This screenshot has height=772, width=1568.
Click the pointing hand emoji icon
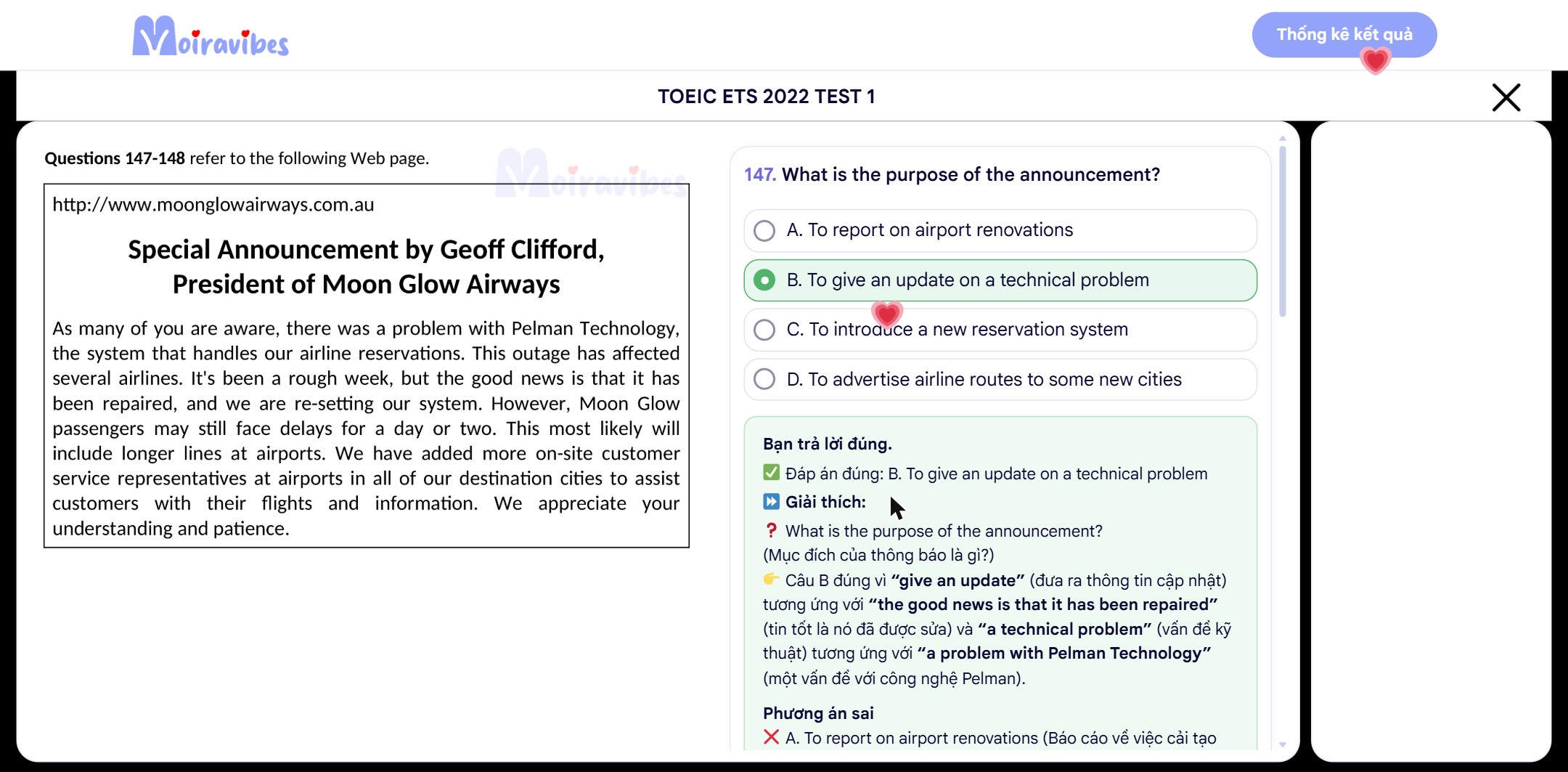771,579
